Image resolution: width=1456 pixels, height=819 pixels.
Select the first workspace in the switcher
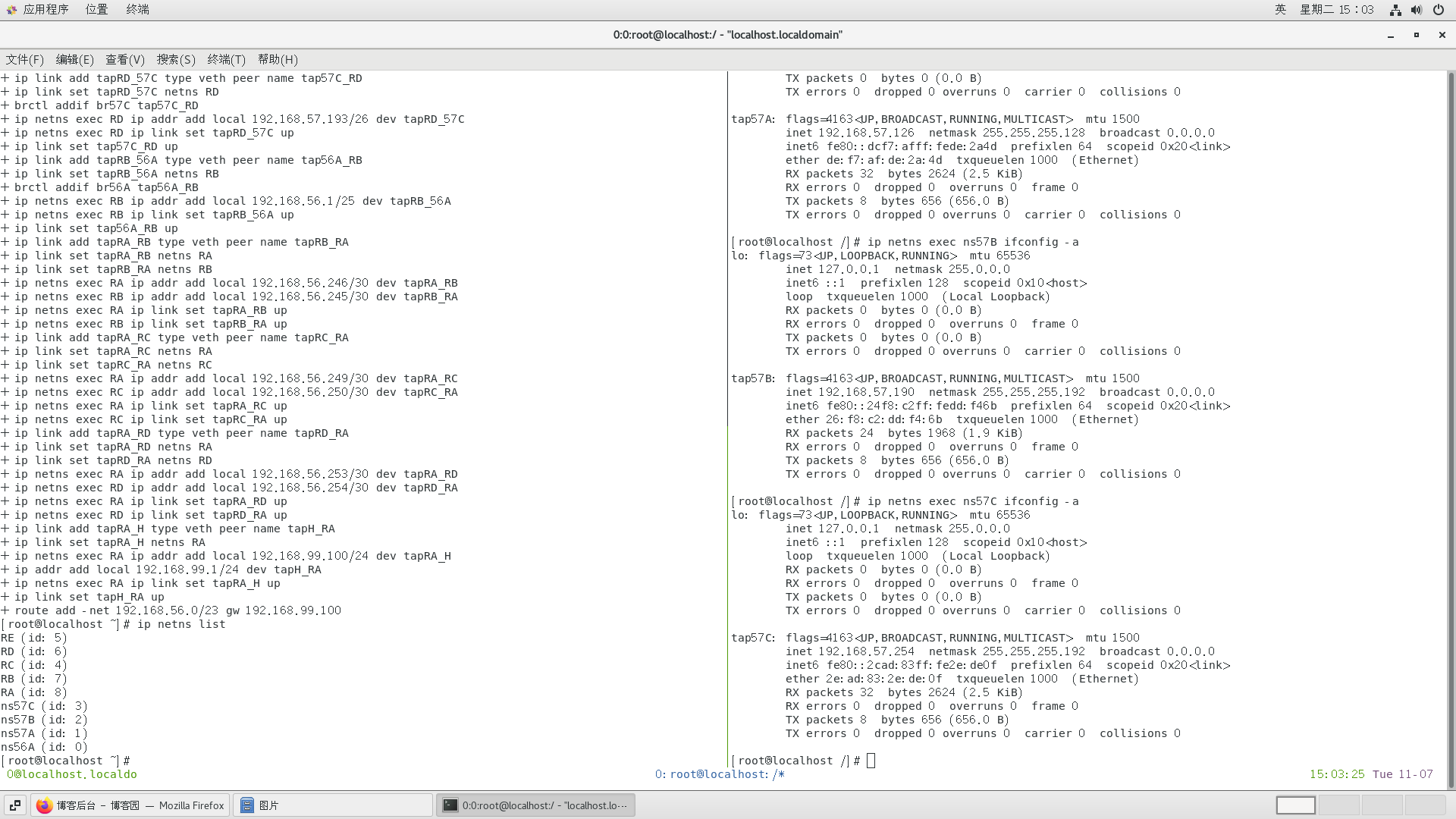[x=1295, y=805]
